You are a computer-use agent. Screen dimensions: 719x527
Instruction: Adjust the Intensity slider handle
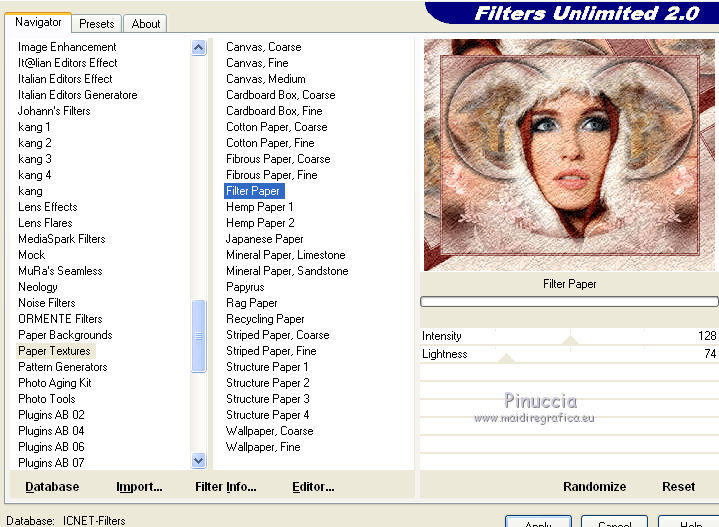[x=570, y=340]
